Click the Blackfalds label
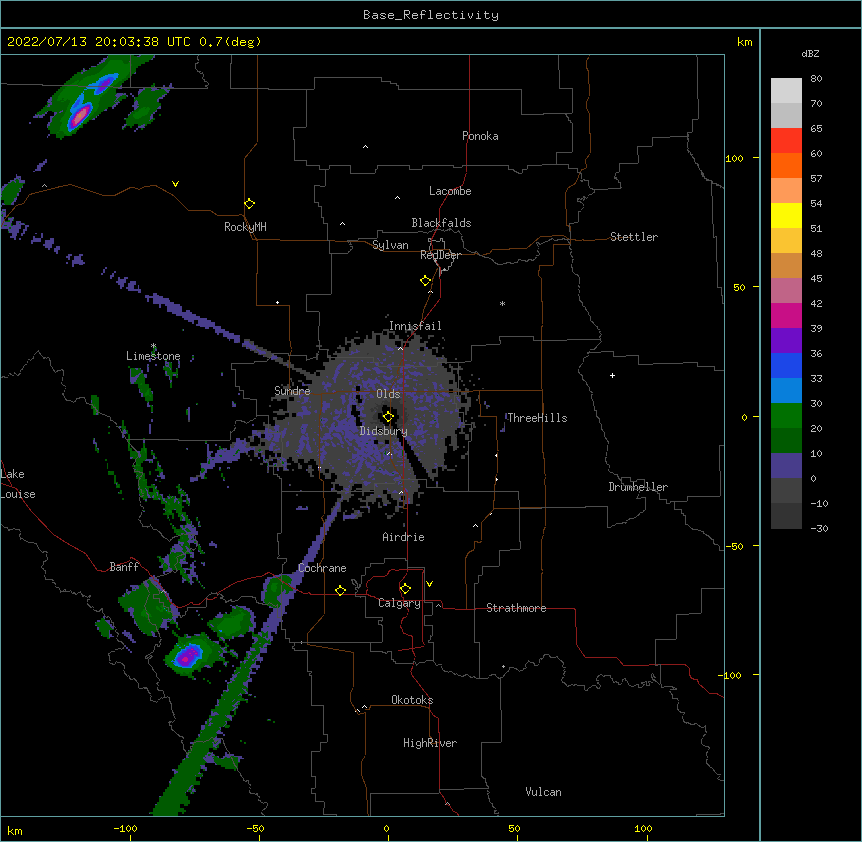 (441, 223)
